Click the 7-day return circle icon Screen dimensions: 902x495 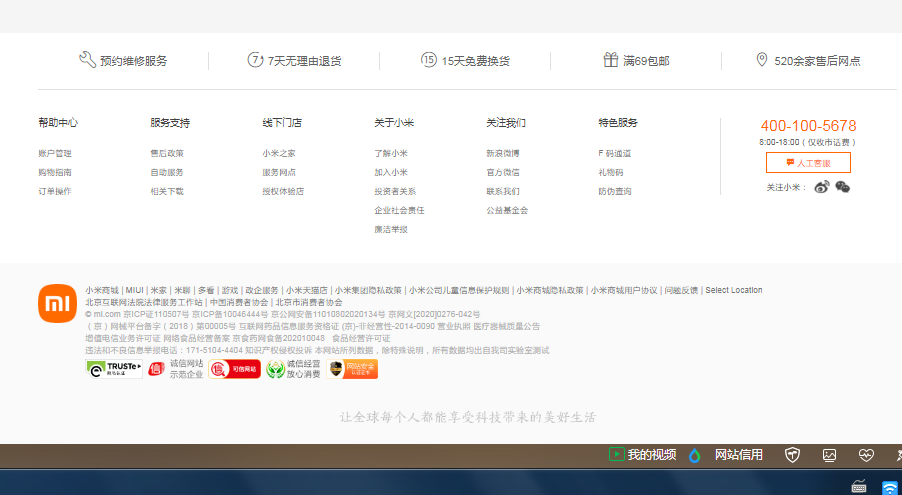(255, 59)
